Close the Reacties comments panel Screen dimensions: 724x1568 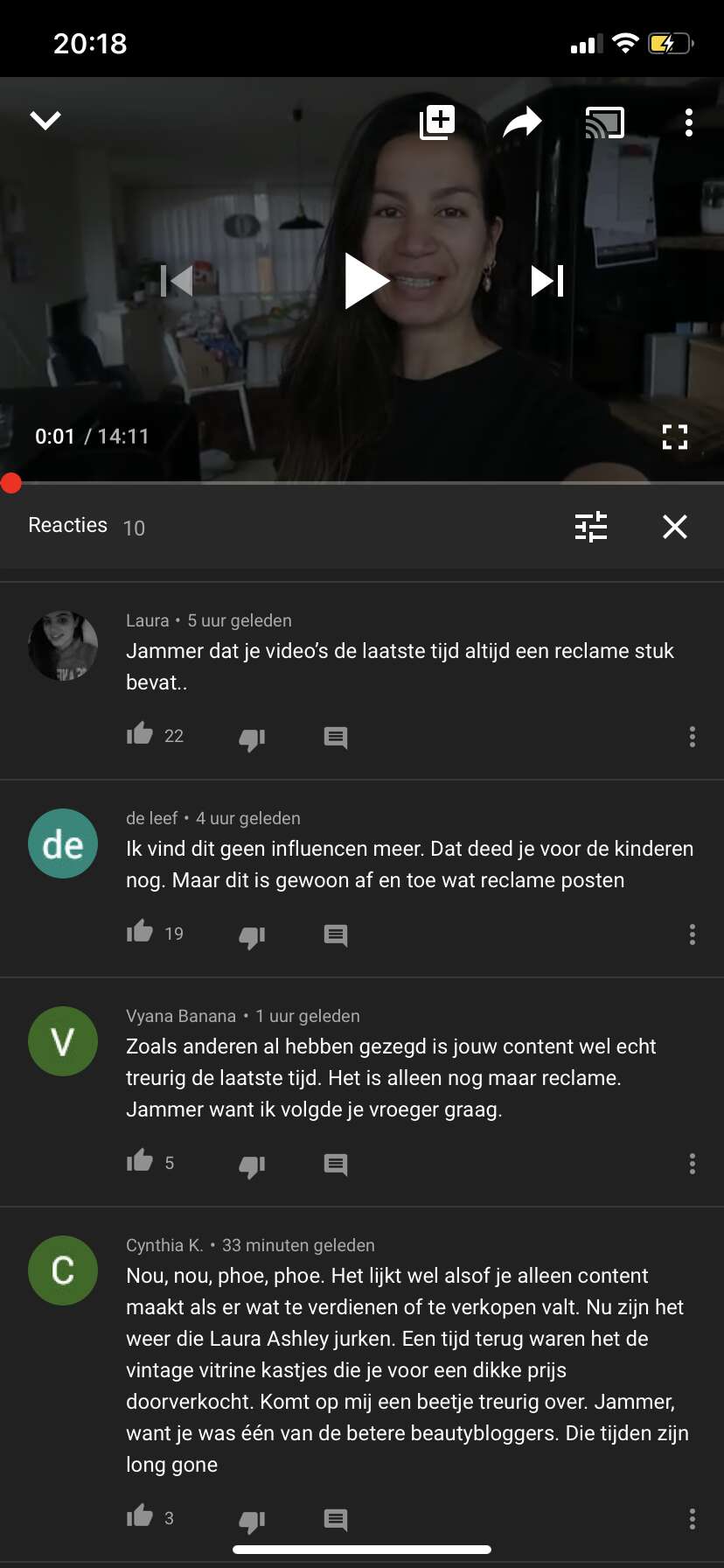pos(675,527)
